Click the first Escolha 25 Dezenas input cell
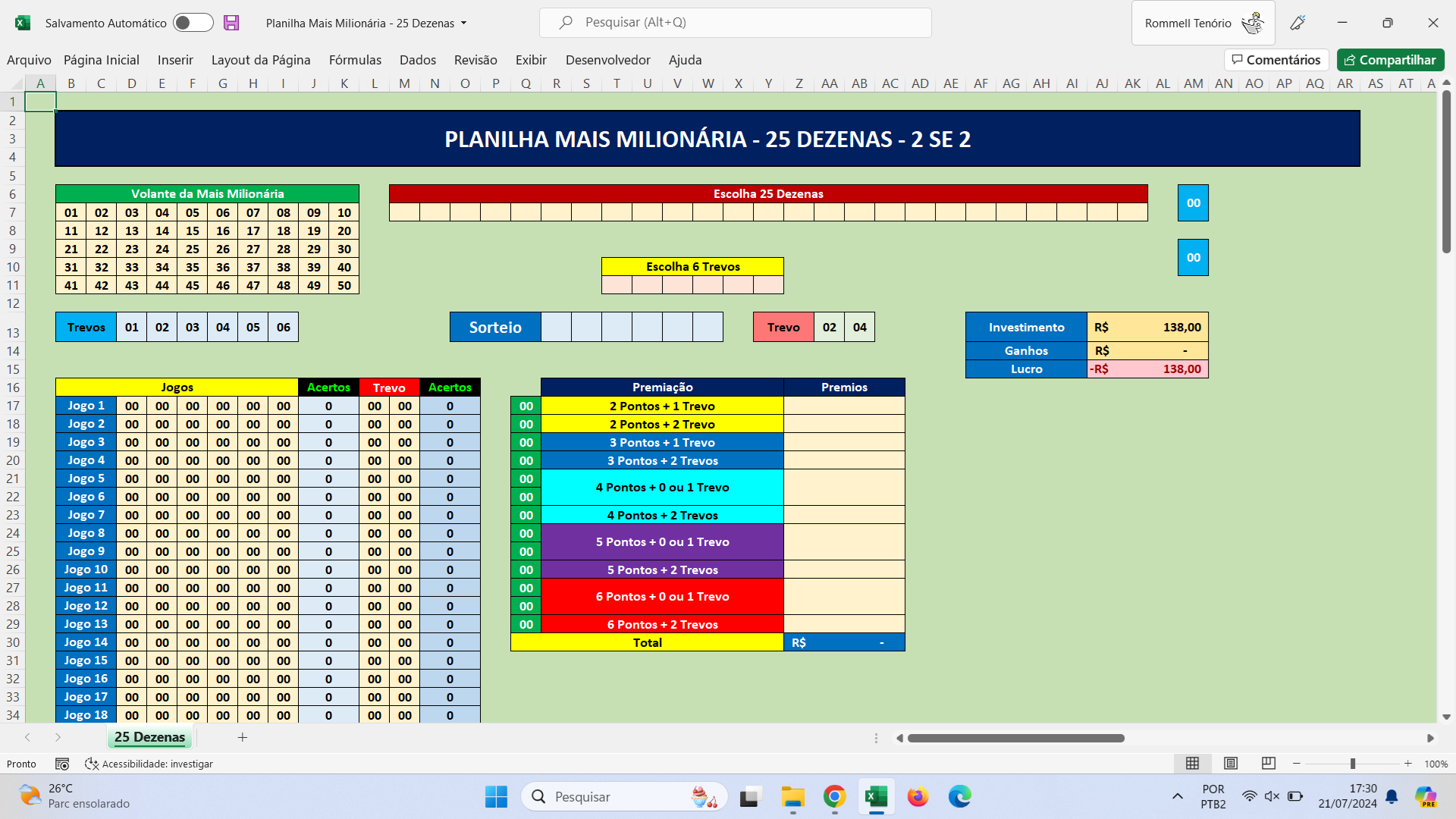Viewport: 1456px width, 819px height. click(x=405, y=212)
